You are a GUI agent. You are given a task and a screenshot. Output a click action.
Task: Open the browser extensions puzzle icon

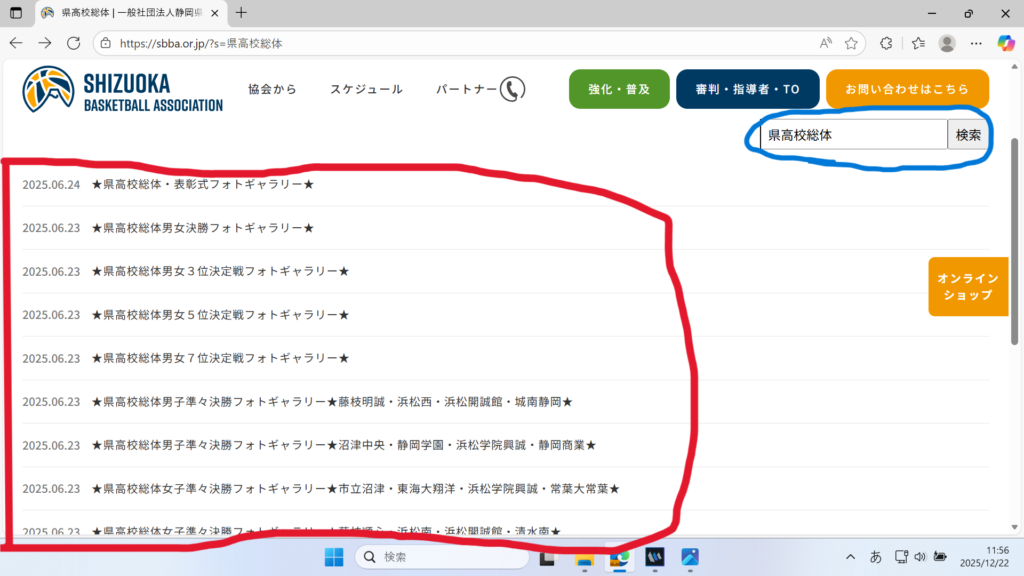[x=885, y=43]
